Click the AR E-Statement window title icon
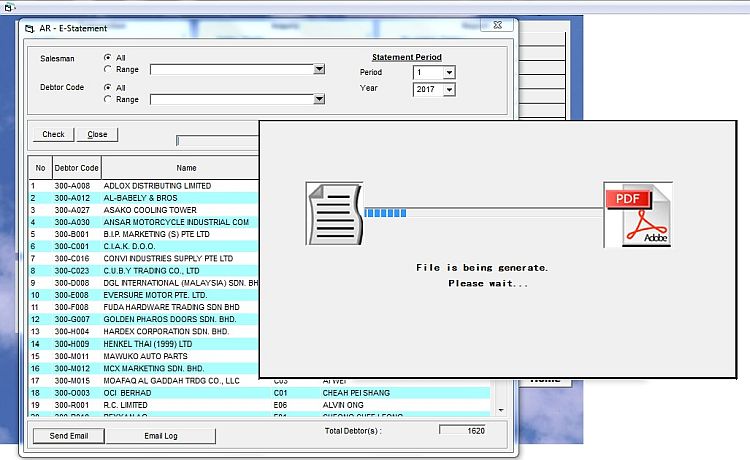The width and height of the screenshot is (750, 460). [x=29, y=28]
